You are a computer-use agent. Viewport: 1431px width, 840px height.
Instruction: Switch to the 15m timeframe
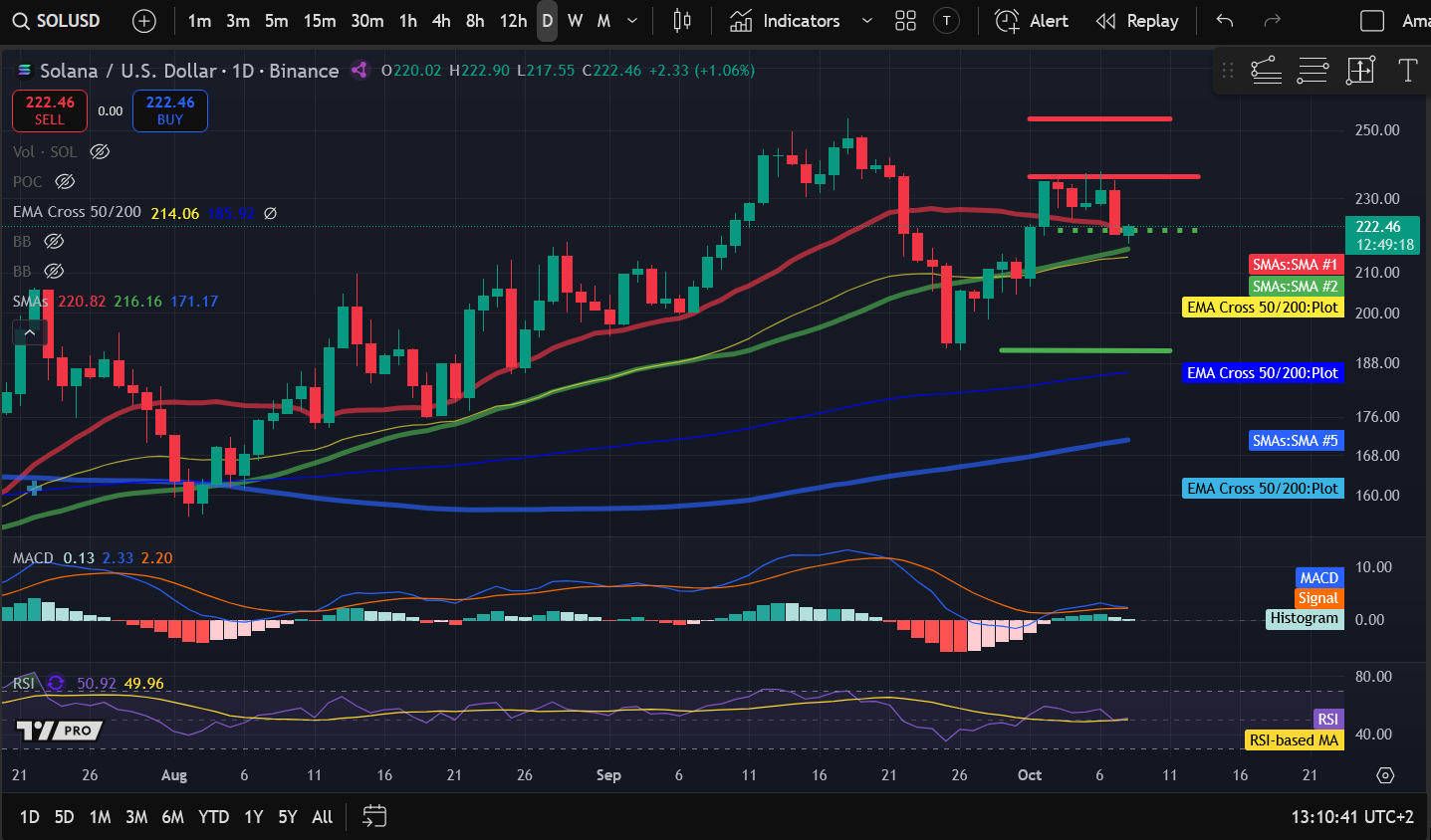(319, 21)
